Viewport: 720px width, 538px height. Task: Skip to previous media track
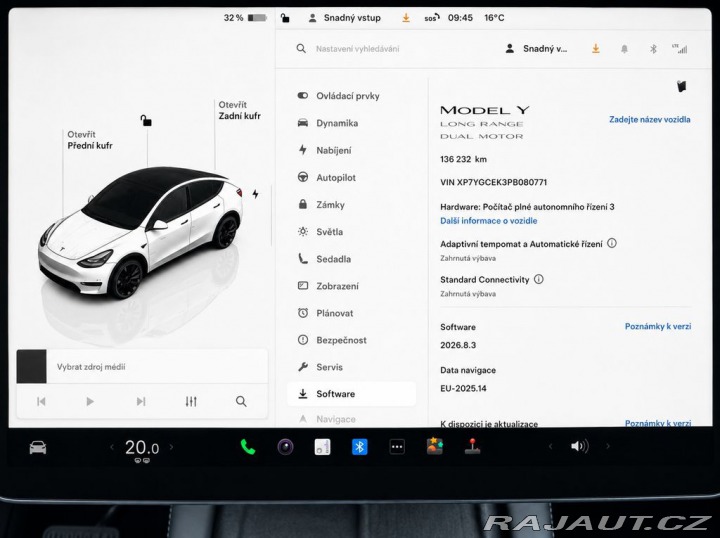click(x=41, y=402)
